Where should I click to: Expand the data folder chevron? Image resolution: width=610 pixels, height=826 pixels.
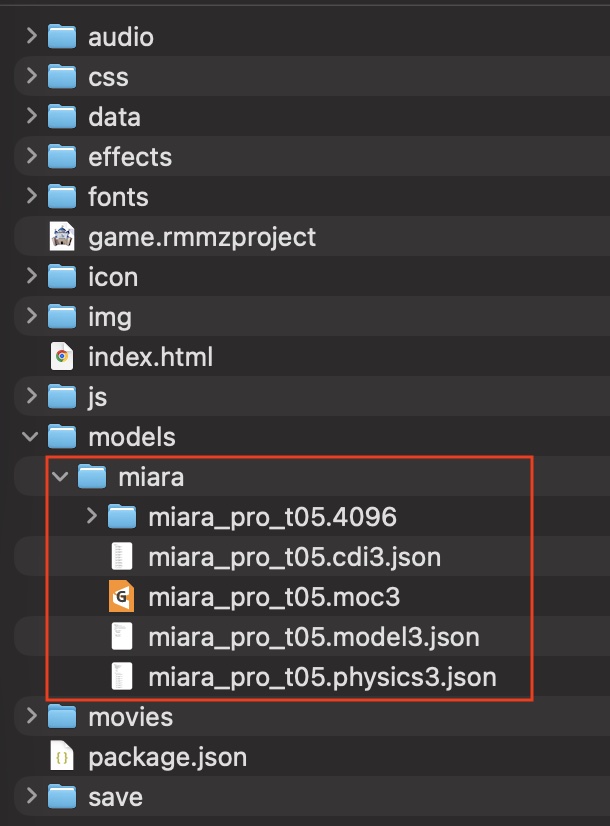click(32, 116)
